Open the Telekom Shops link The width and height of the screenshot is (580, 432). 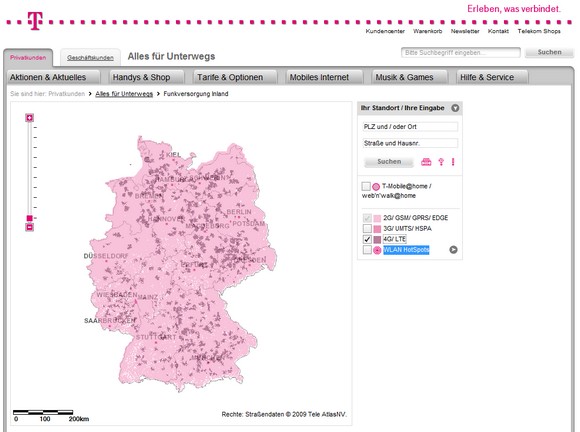(x=539, y=31)
